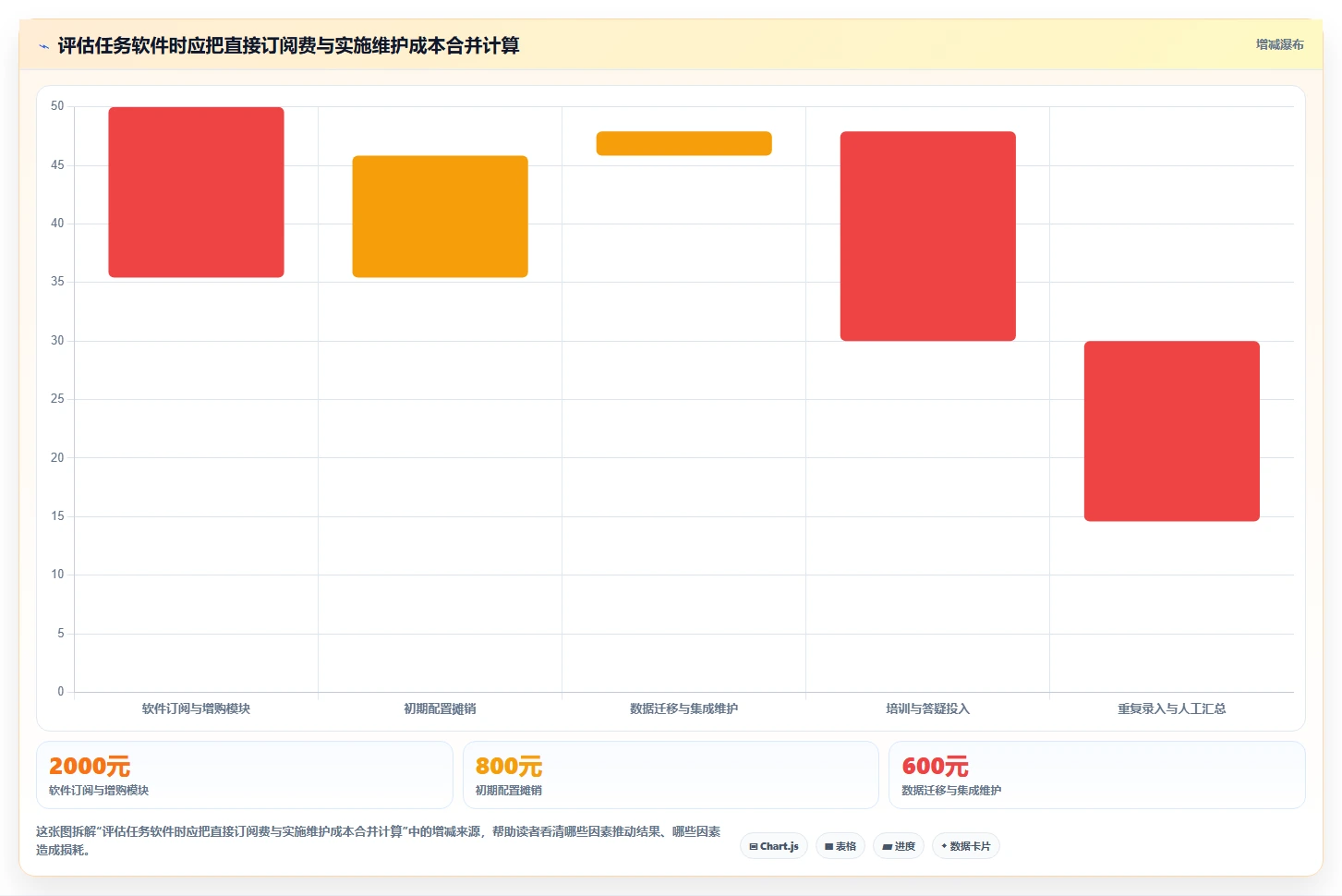This screenshot has height=896, width=1342.
Task: Click the 增减瀑布 label in header
Action: [1279, 44]
